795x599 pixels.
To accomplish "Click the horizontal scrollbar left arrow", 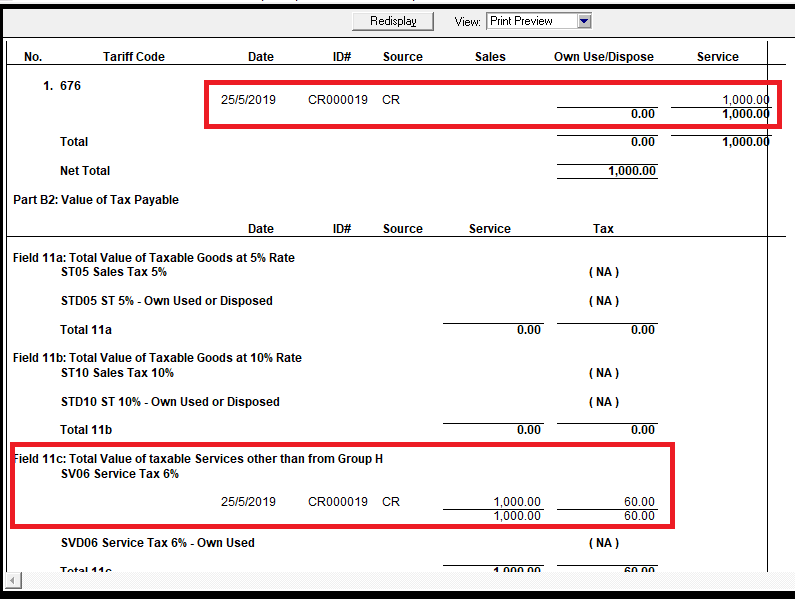I will coord(13,580).
